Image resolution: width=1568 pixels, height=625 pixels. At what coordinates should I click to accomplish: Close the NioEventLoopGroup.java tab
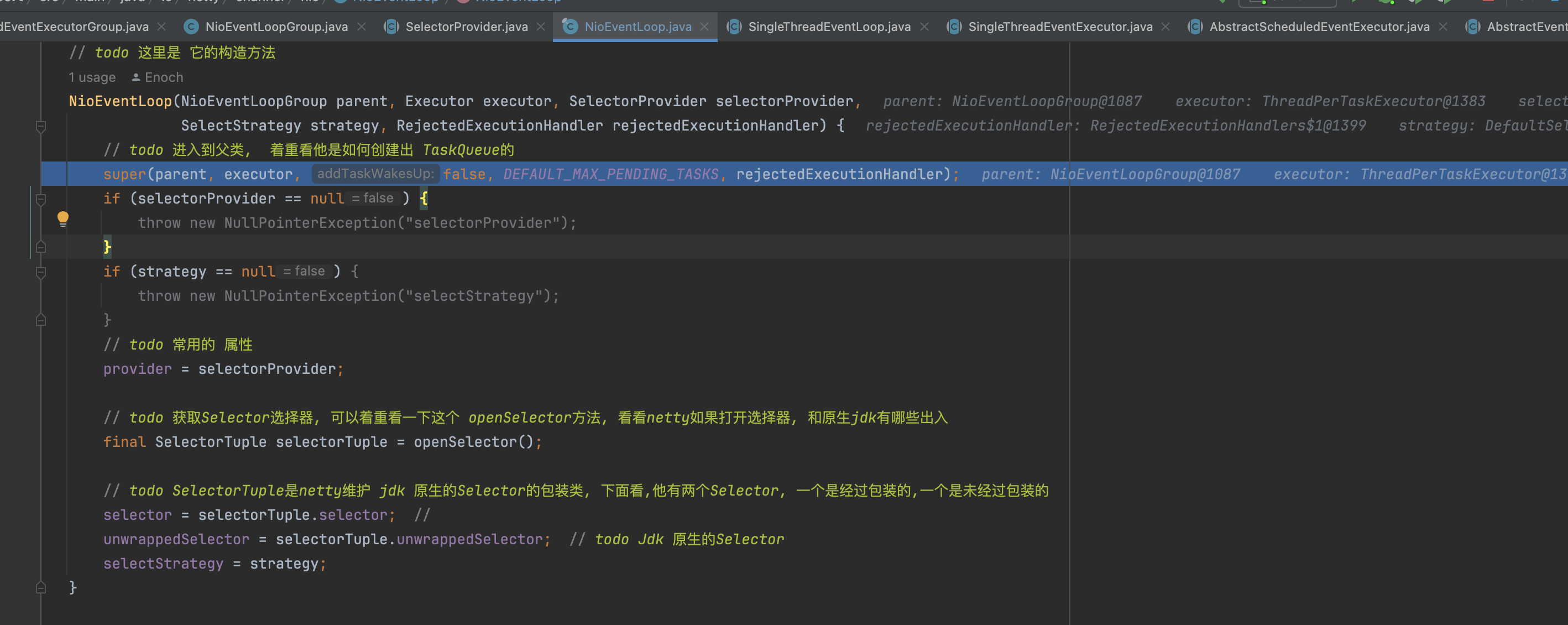[362, 27]
